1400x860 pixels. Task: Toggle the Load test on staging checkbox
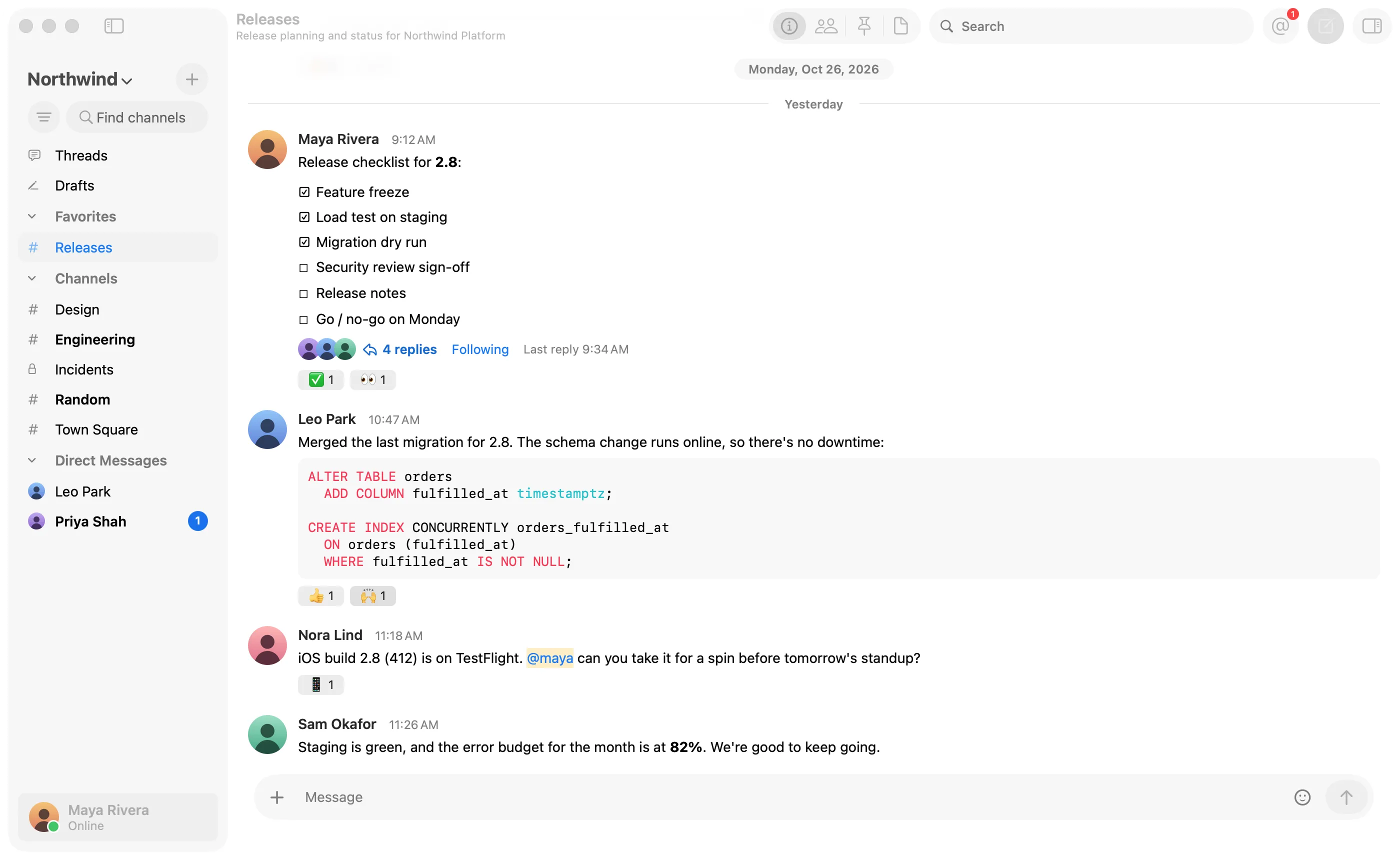click(304, 217)
